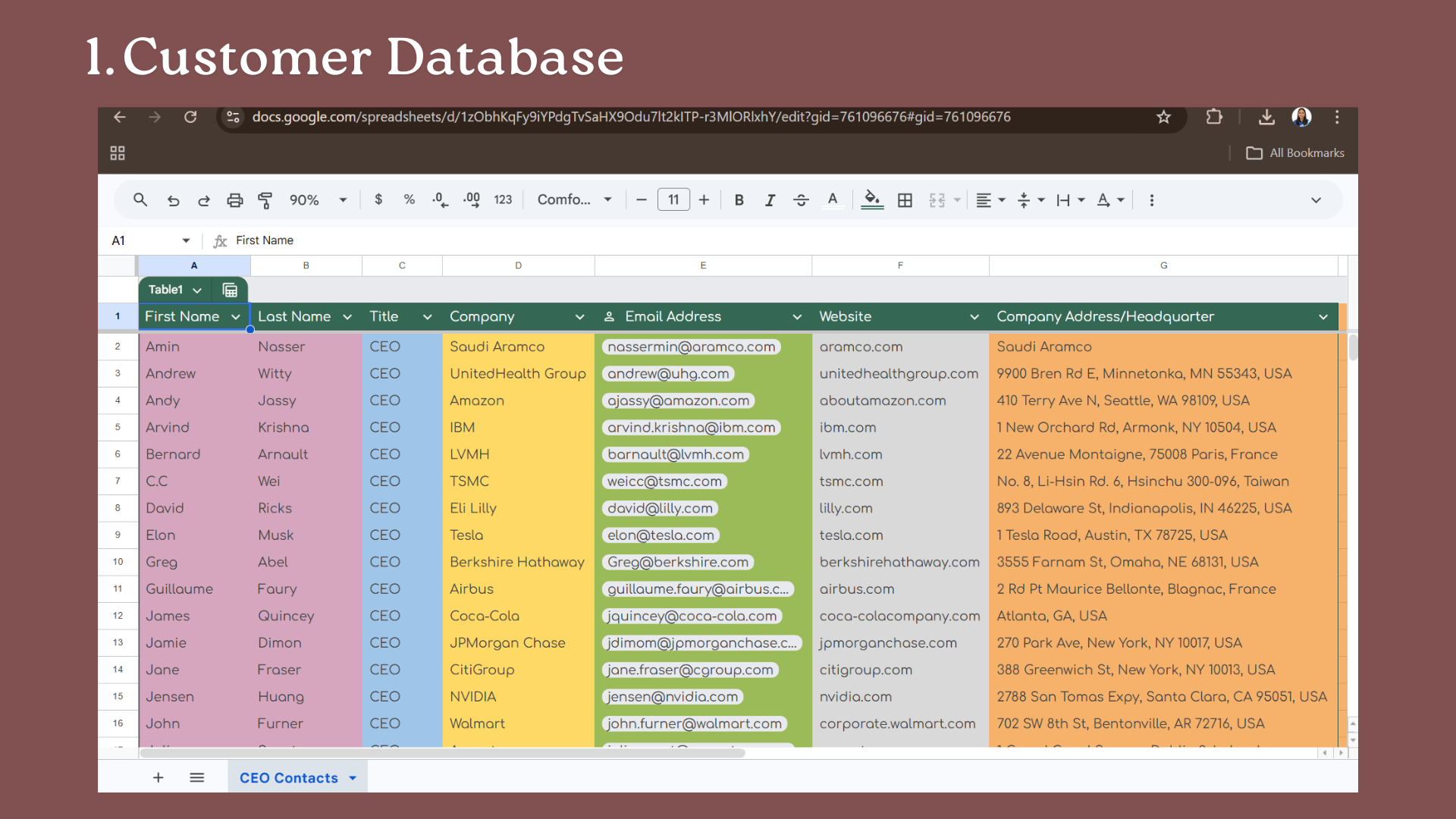
Task: Format selection as currency
Action: 378,199
